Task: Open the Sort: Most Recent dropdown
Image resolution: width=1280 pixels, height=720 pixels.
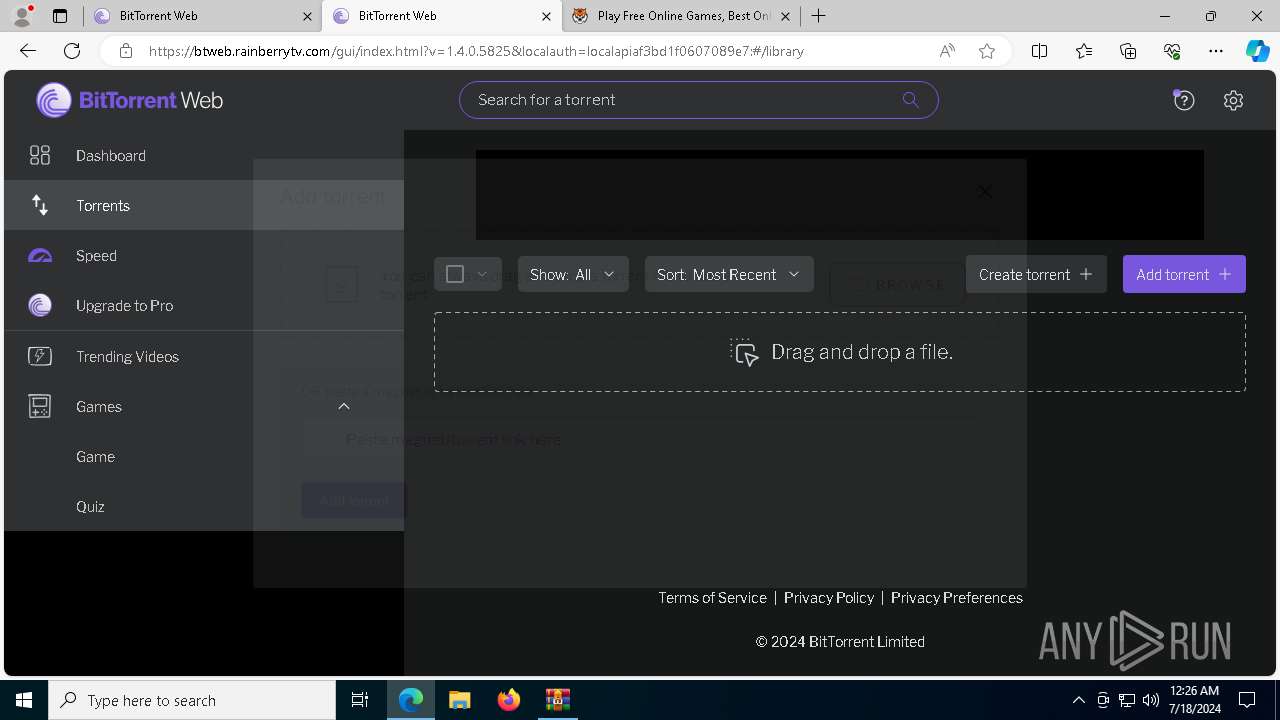Action: coord(729,274)
